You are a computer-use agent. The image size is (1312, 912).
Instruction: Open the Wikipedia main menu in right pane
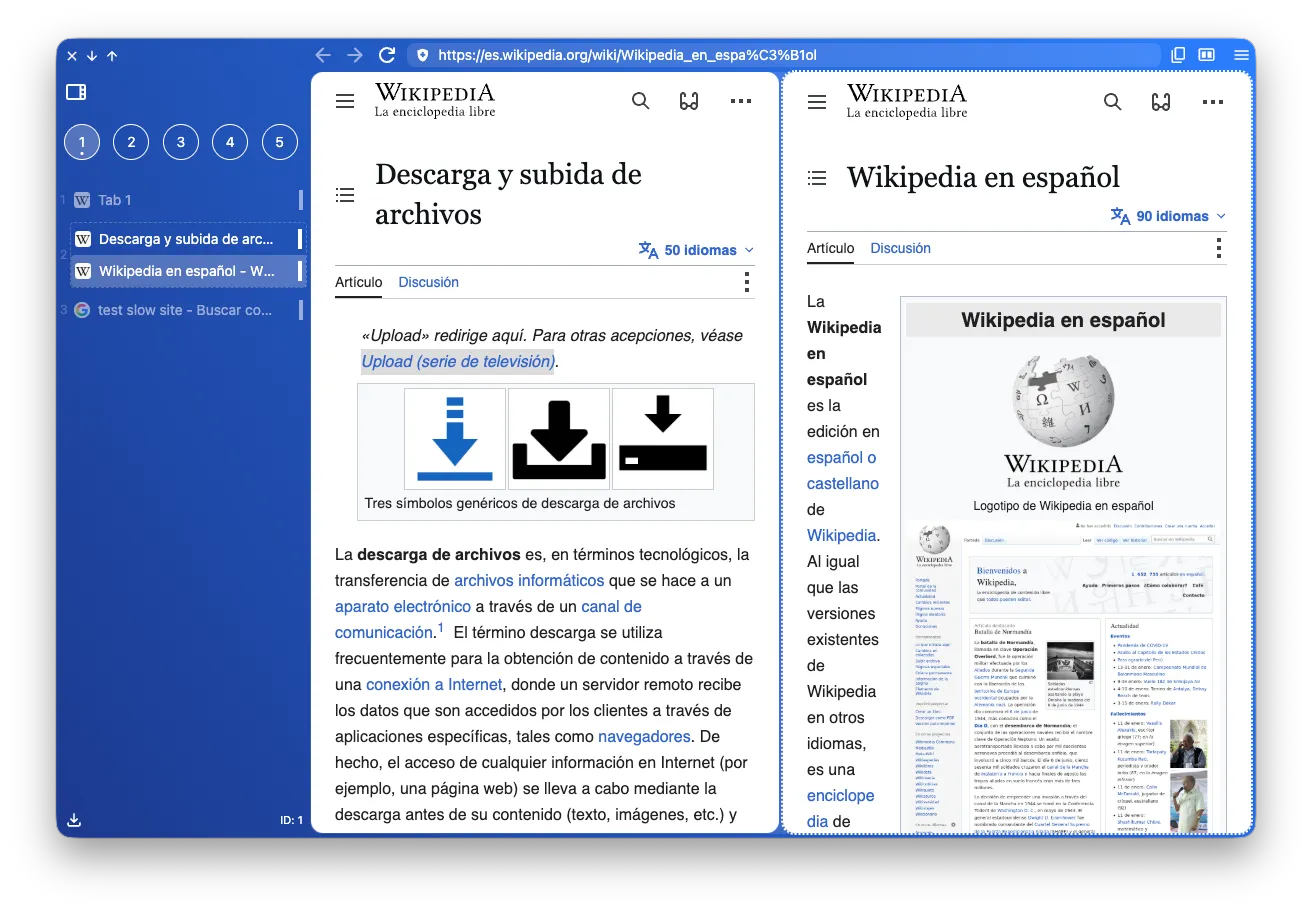tap(817, 101)
